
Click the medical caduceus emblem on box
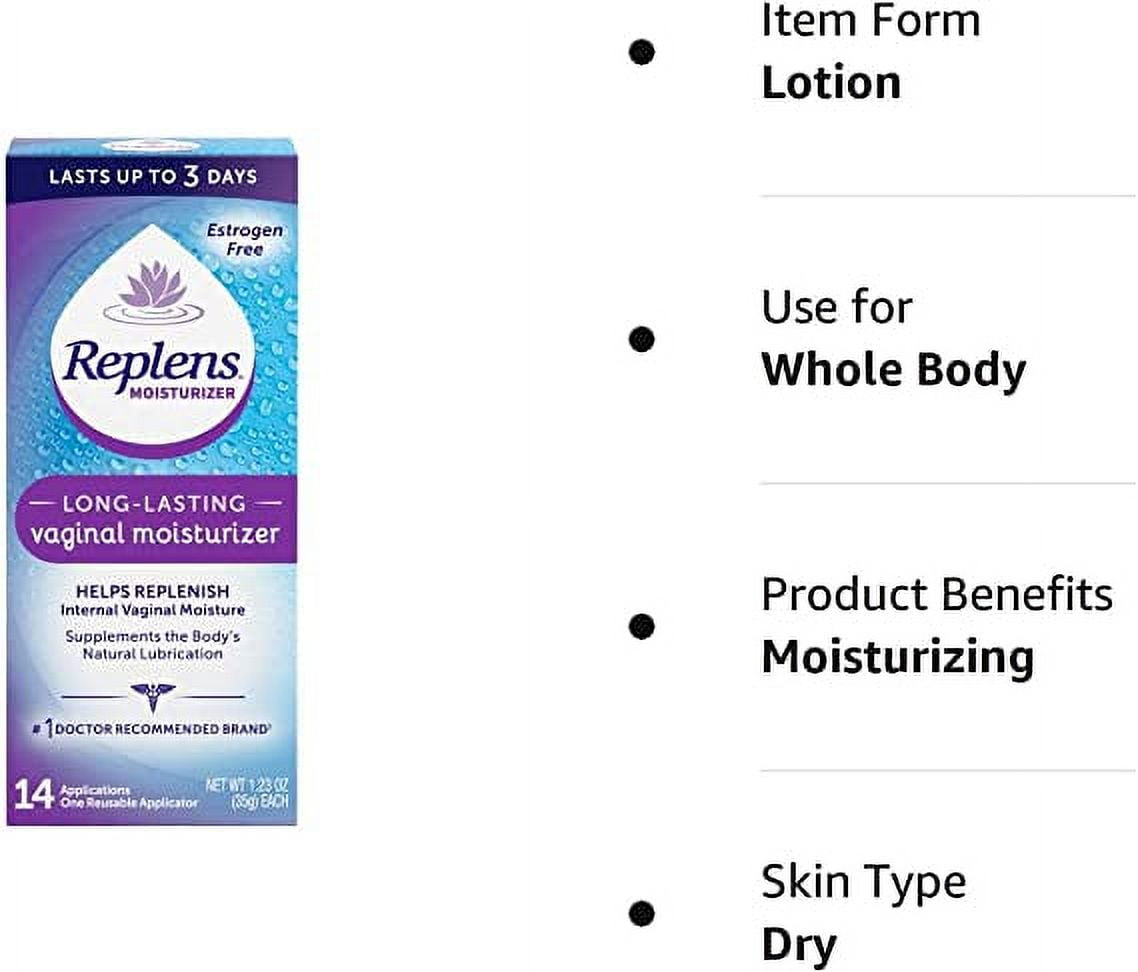pyautogui.click(x=152, y=697)
